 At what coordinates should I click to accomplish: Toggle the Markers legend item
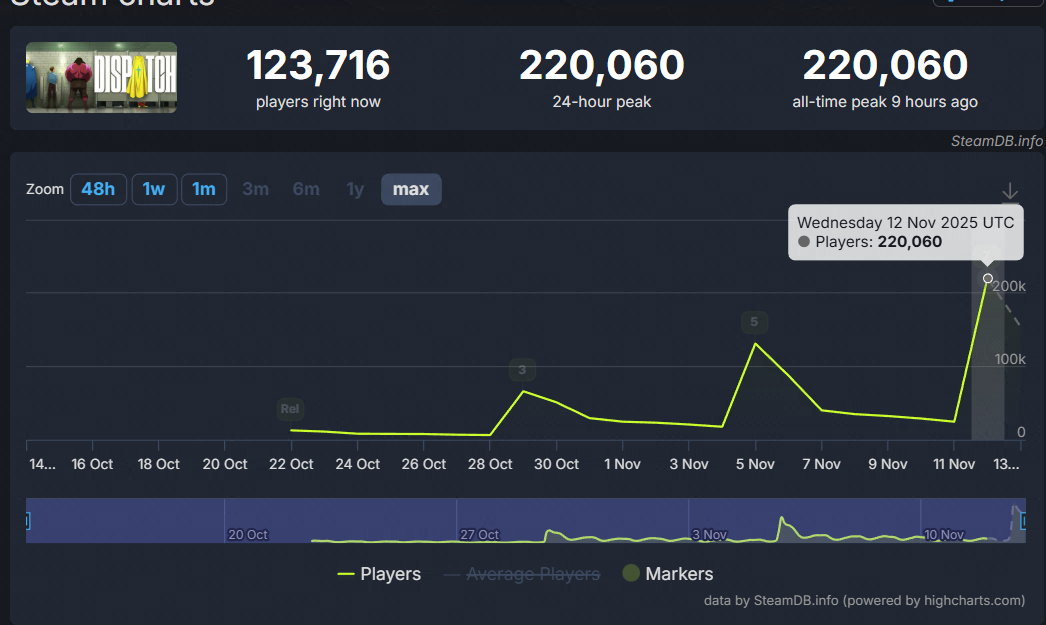coord(668,574)
